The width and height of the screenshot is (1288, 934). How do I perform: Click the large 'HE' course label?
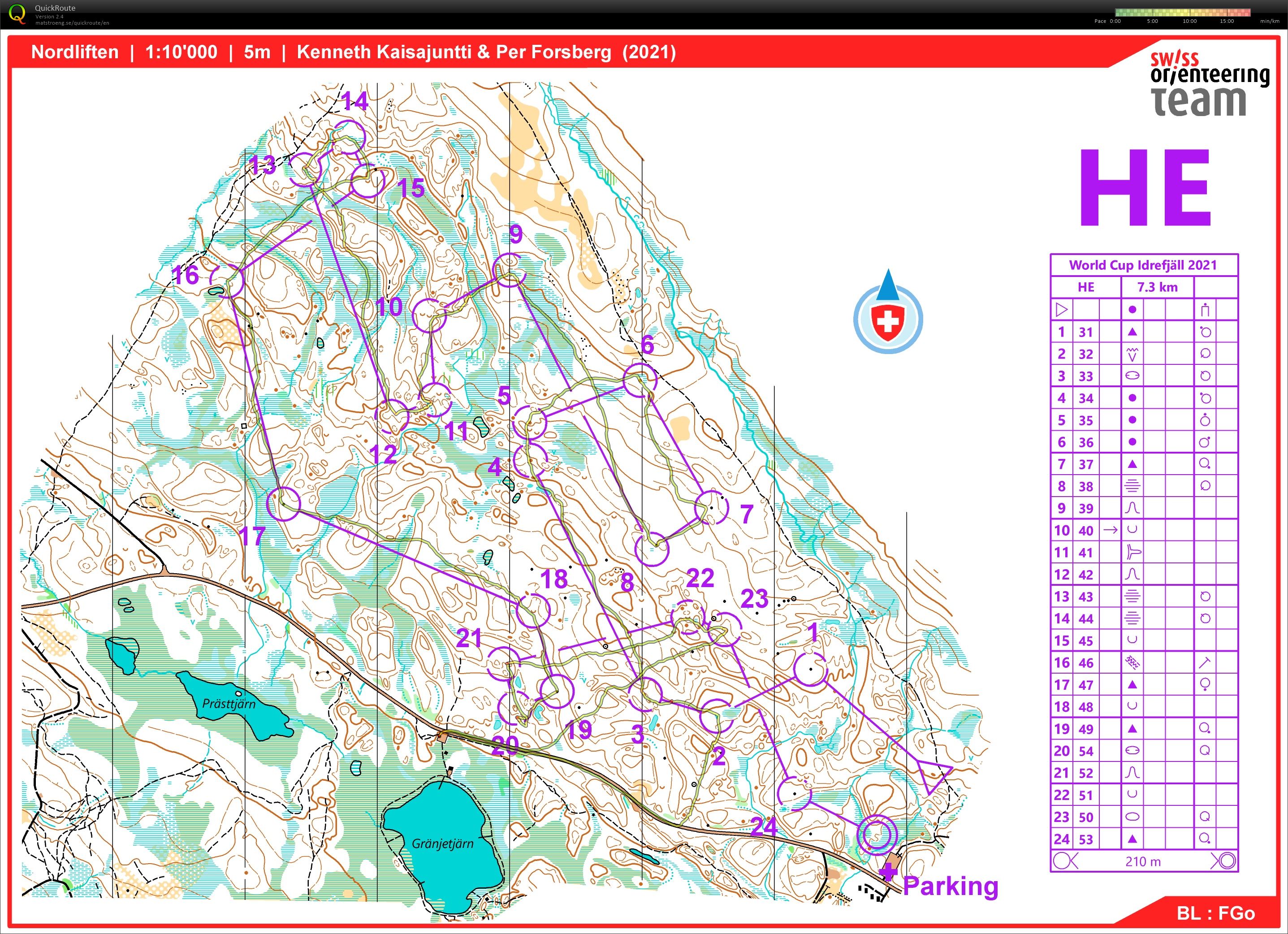pyautogui.click(x=1145, y=188)
